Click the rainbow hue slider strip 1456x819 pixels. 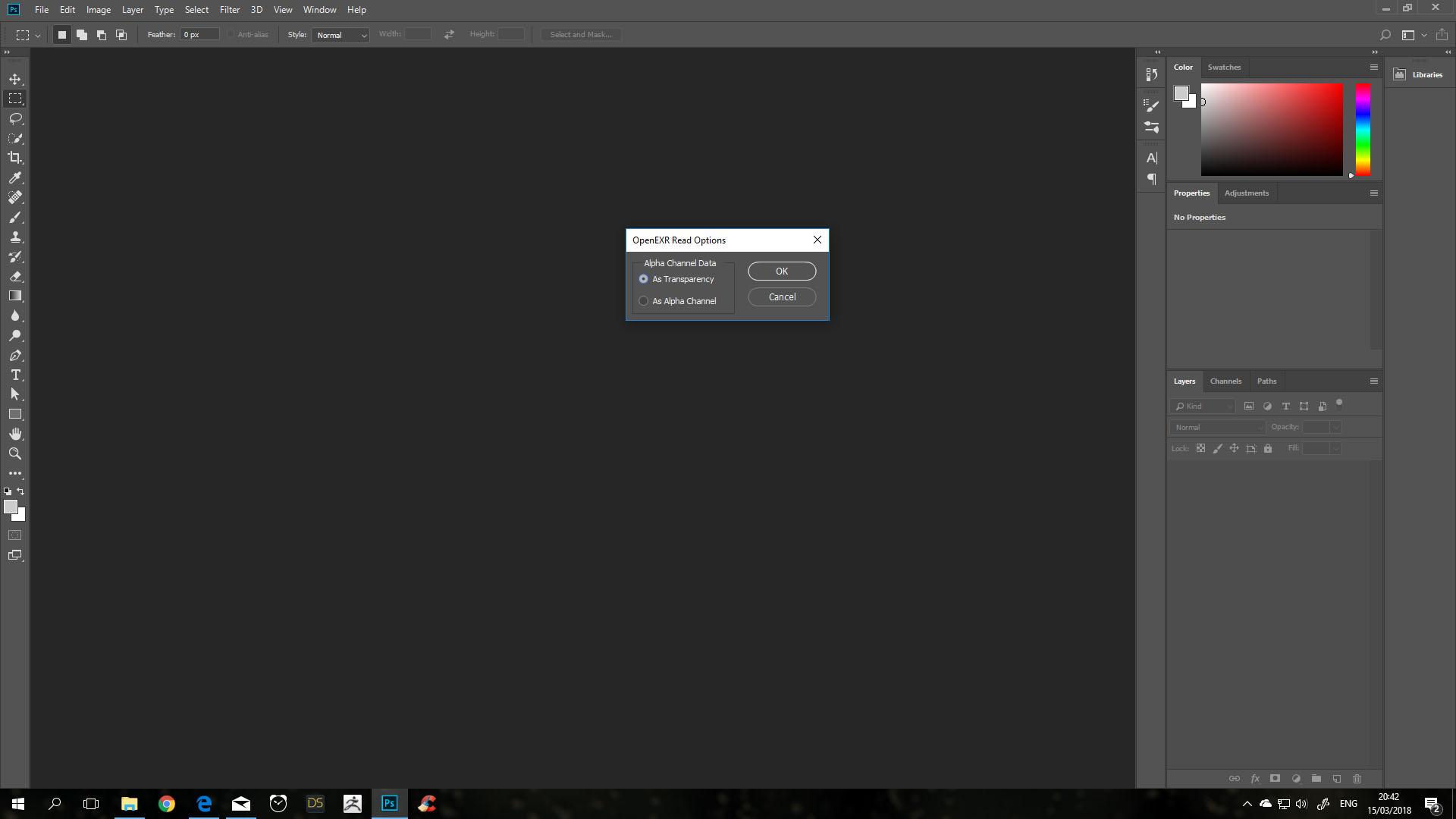point(1363,129)
